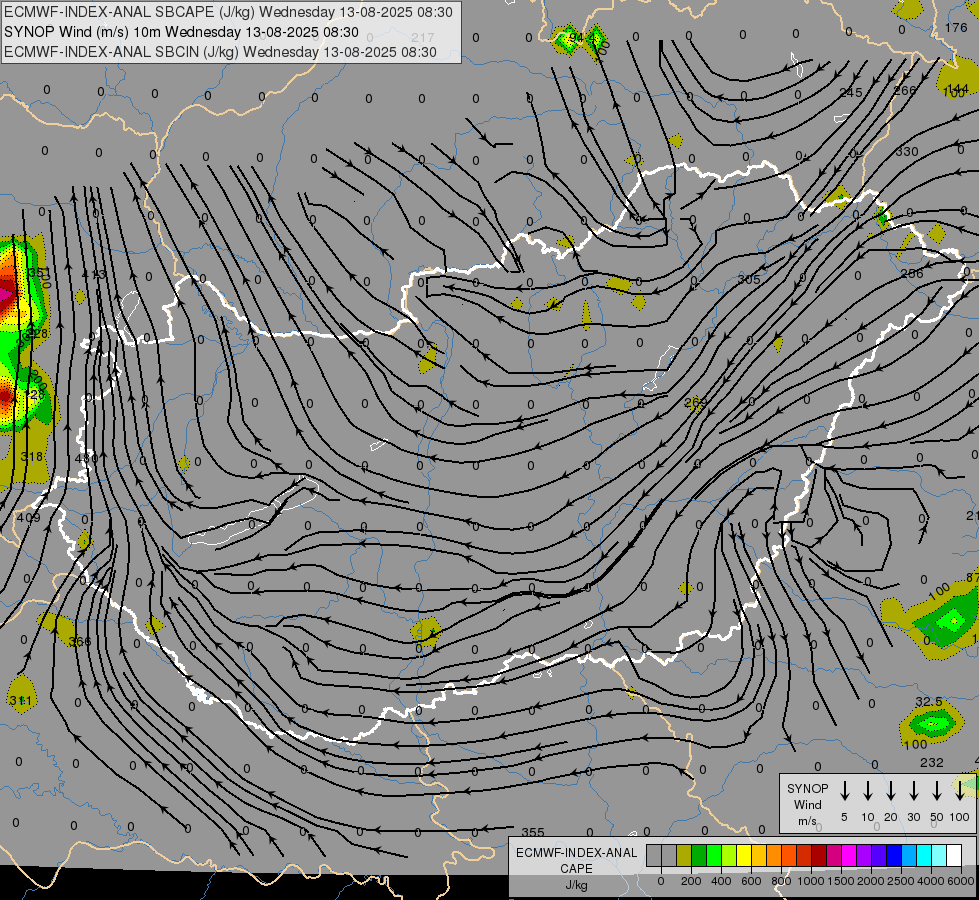This screenshot has width=979, height=900.
Task: Click the map value '176'
Action: coord(956,27)
